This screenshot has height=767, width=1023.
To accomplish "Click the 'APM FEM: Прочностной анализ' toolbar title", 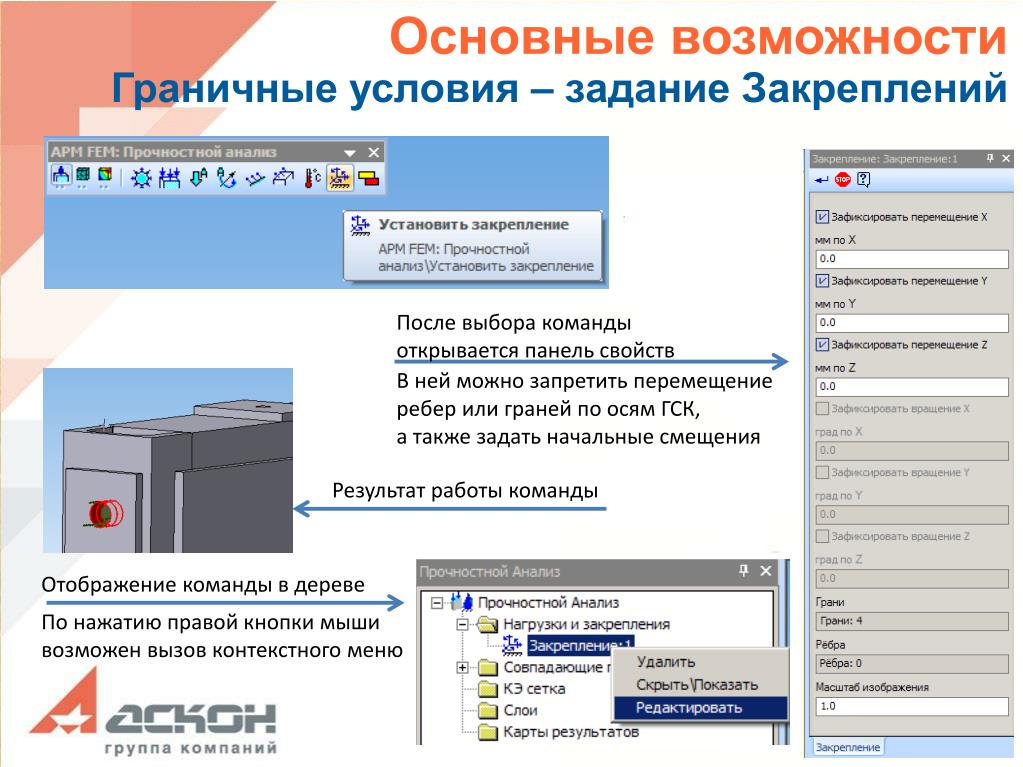I will point(164,152).
